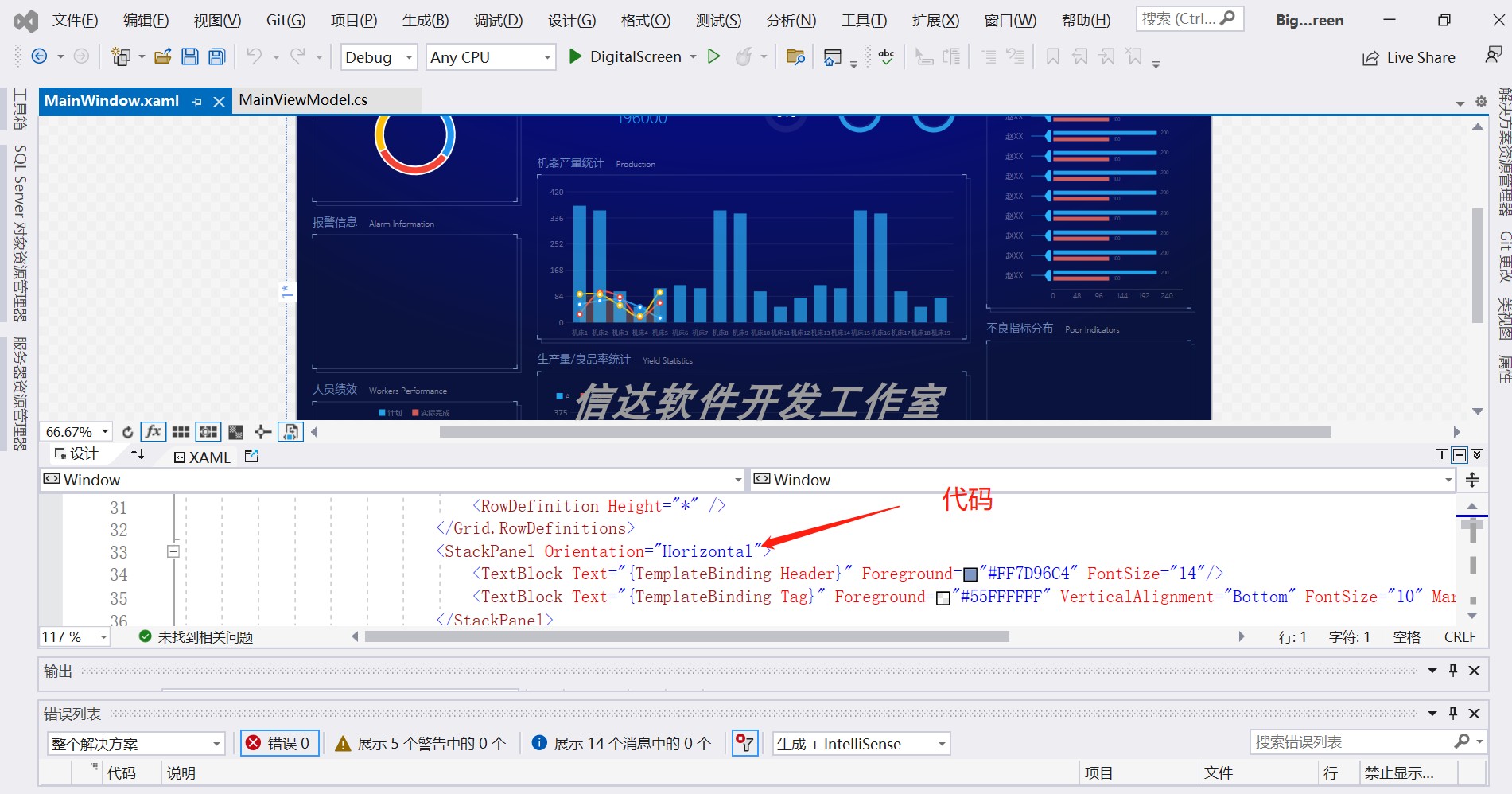Toggle the fx effects button in the designer
The image size is (1512, 794).
tap(153, 431)
